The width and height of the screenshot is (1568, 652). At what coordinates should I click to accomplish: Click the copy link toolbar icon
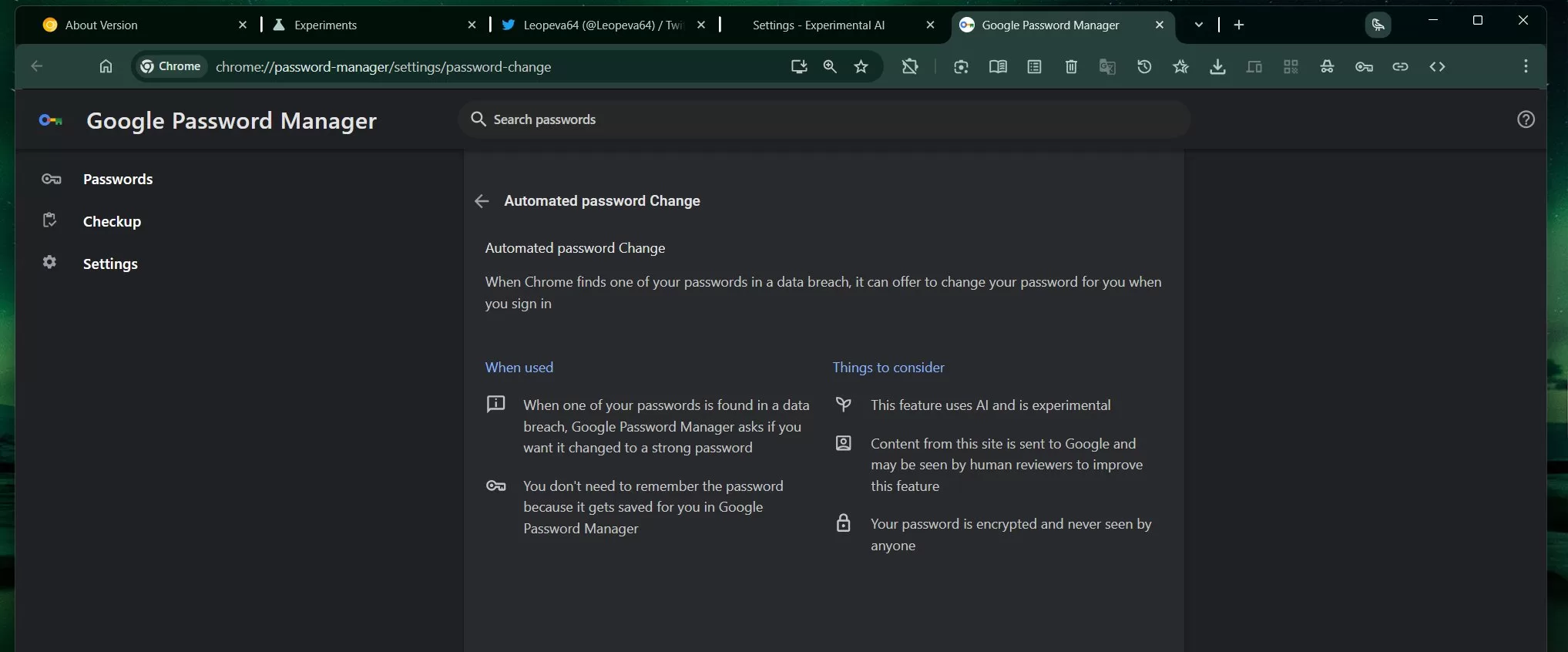(x=1400, y=67)
